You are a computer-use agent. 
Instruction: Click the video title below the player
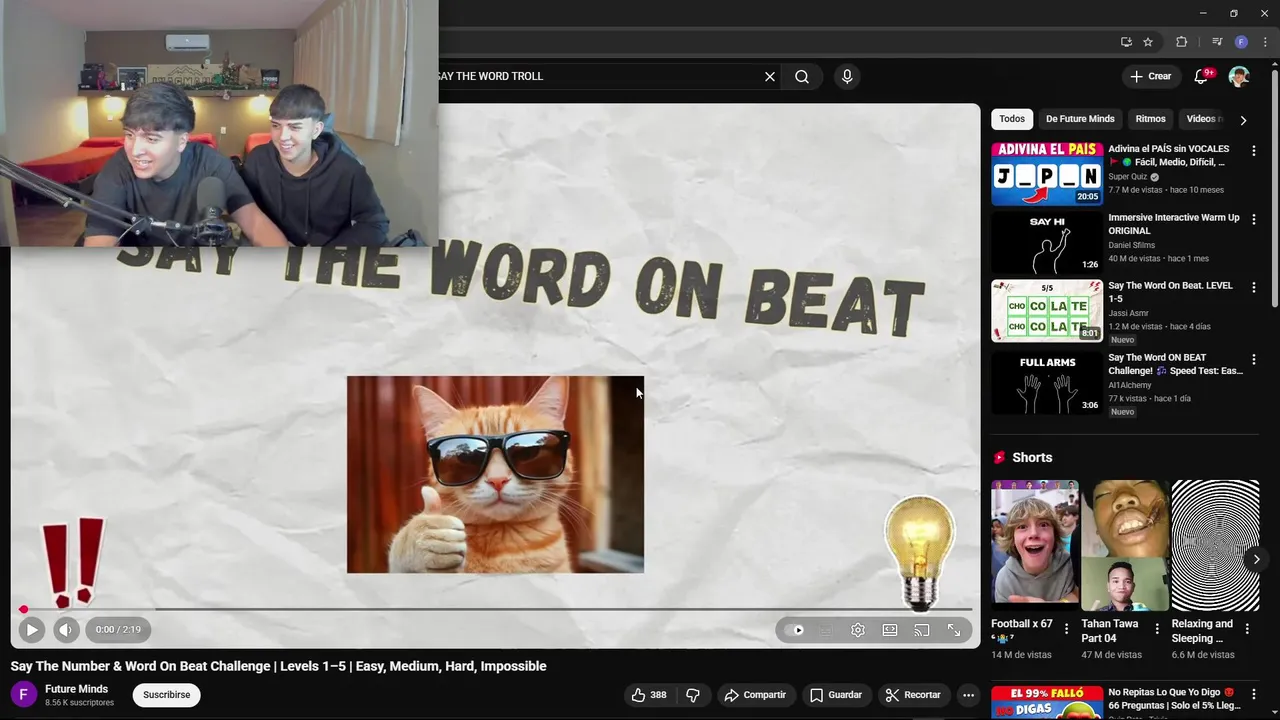pyautogui.click(x=279, y=666)
